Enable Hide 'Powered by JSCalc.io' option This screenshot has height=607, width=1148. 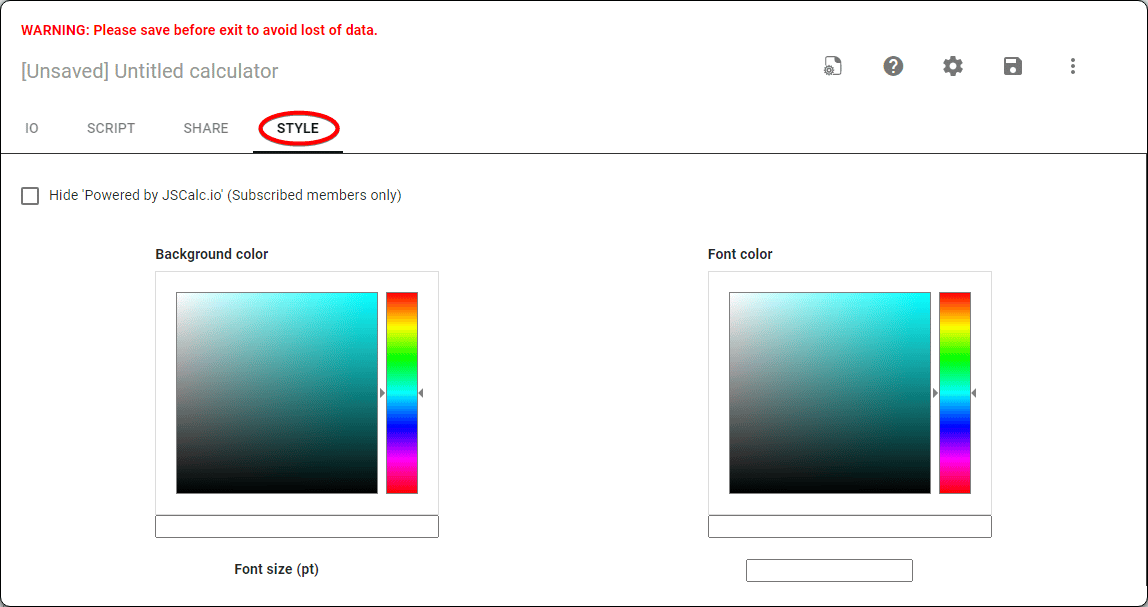[x=30, y=195]
